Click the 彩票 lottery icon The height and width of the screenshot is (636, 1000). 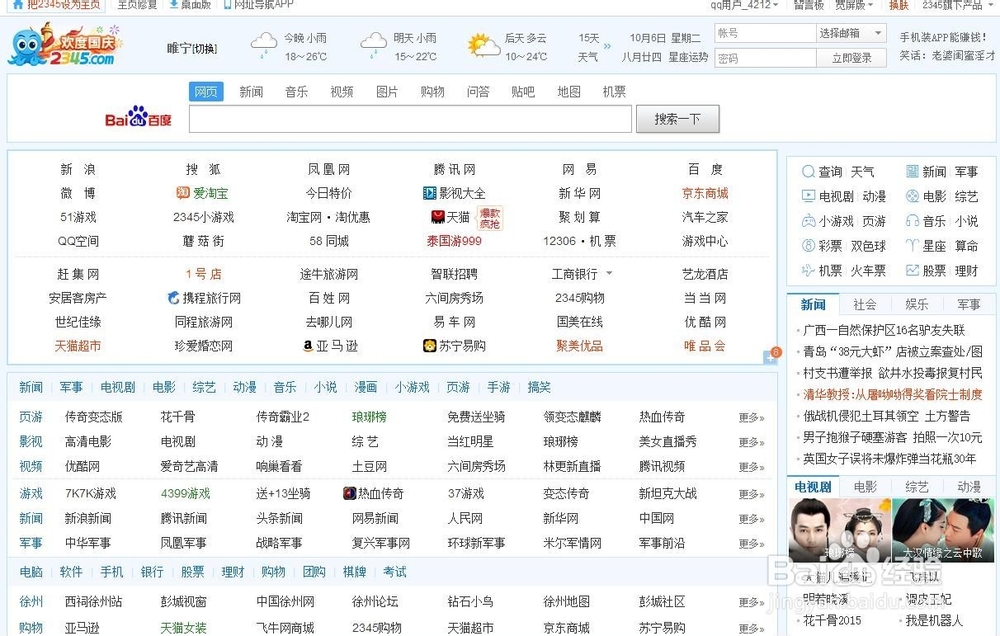tap(808, 246)
